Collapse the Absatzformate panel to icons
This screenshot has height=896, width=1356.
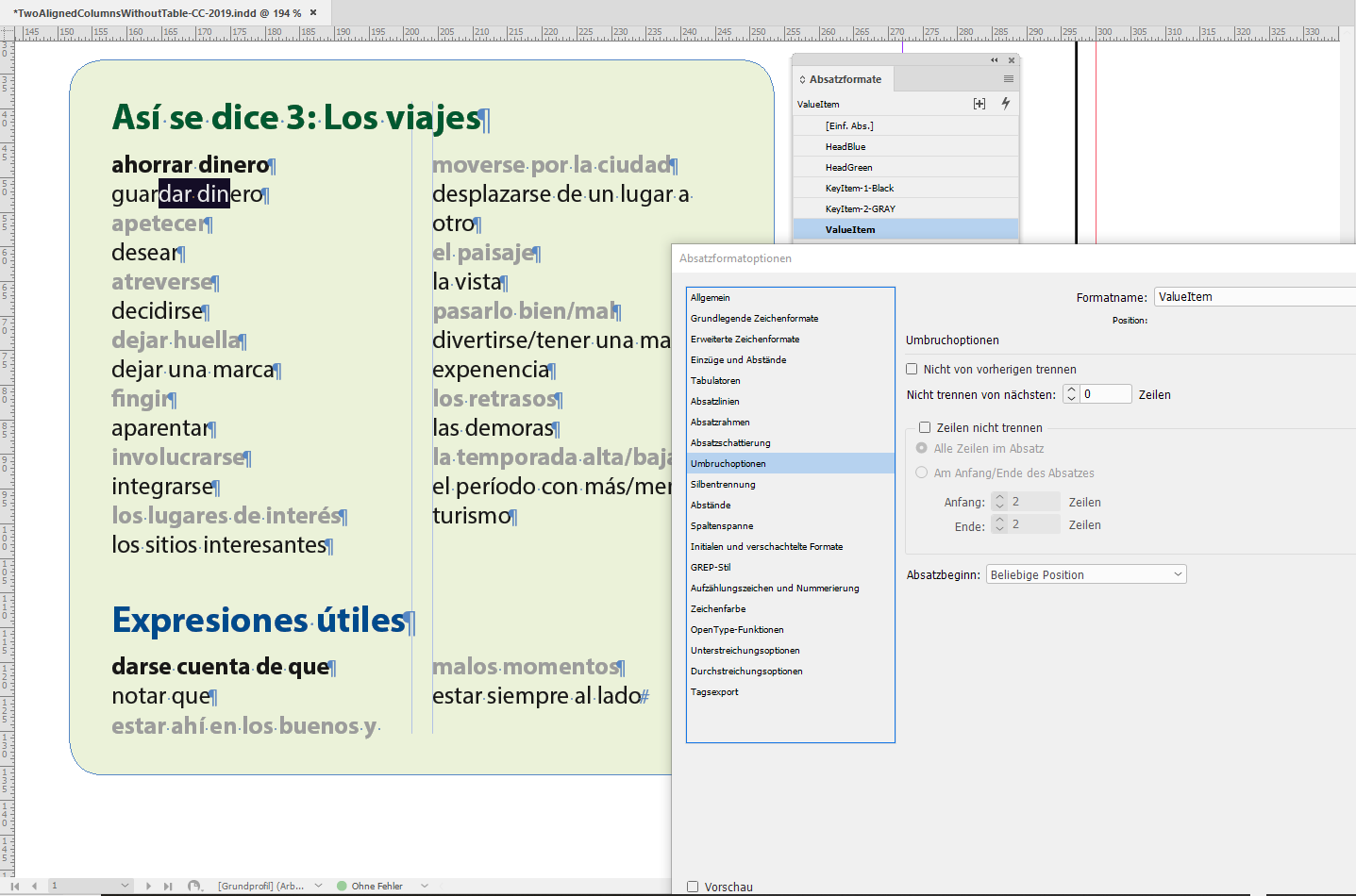(994, 60)
